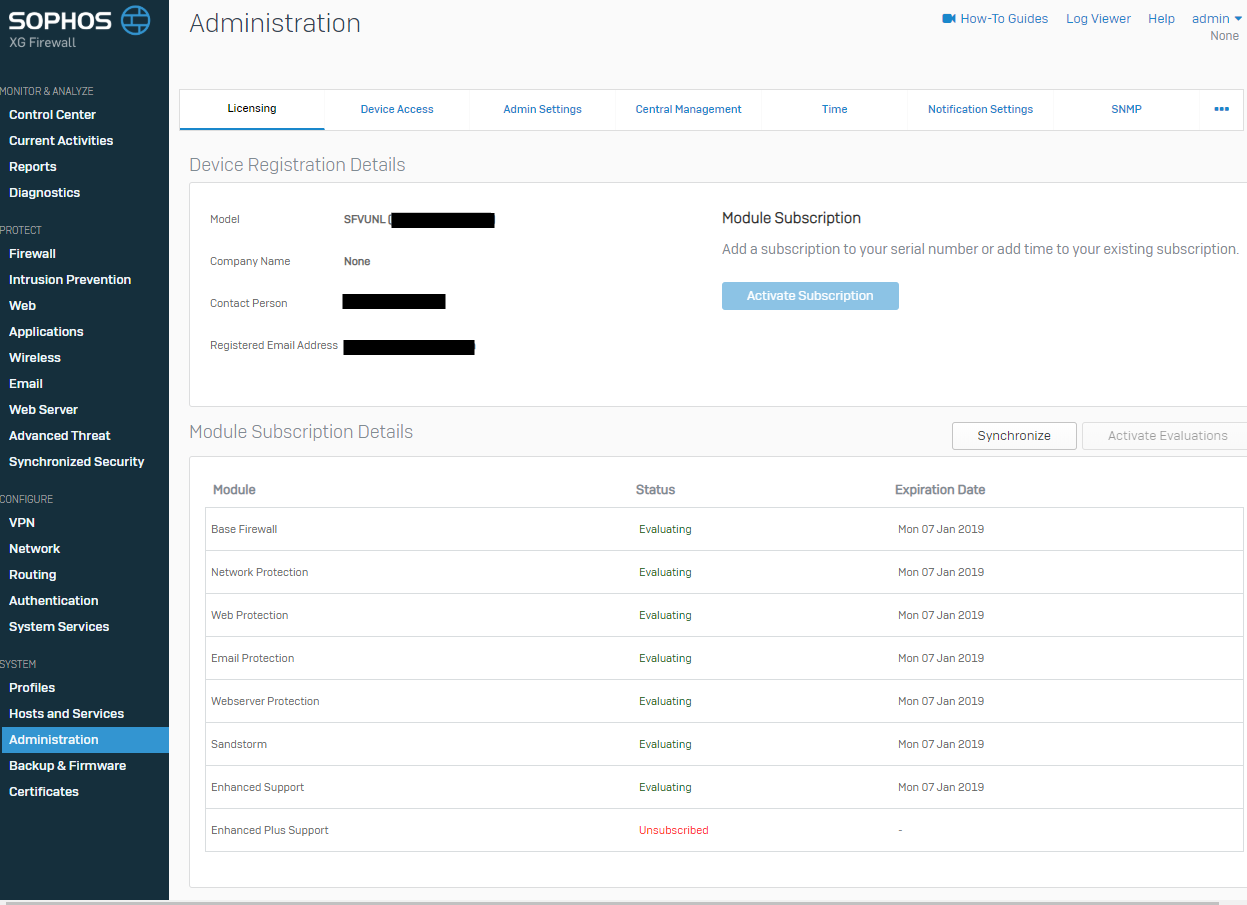Click the Help link
The image size is (1247, 905).
[x=1161, y=19]
